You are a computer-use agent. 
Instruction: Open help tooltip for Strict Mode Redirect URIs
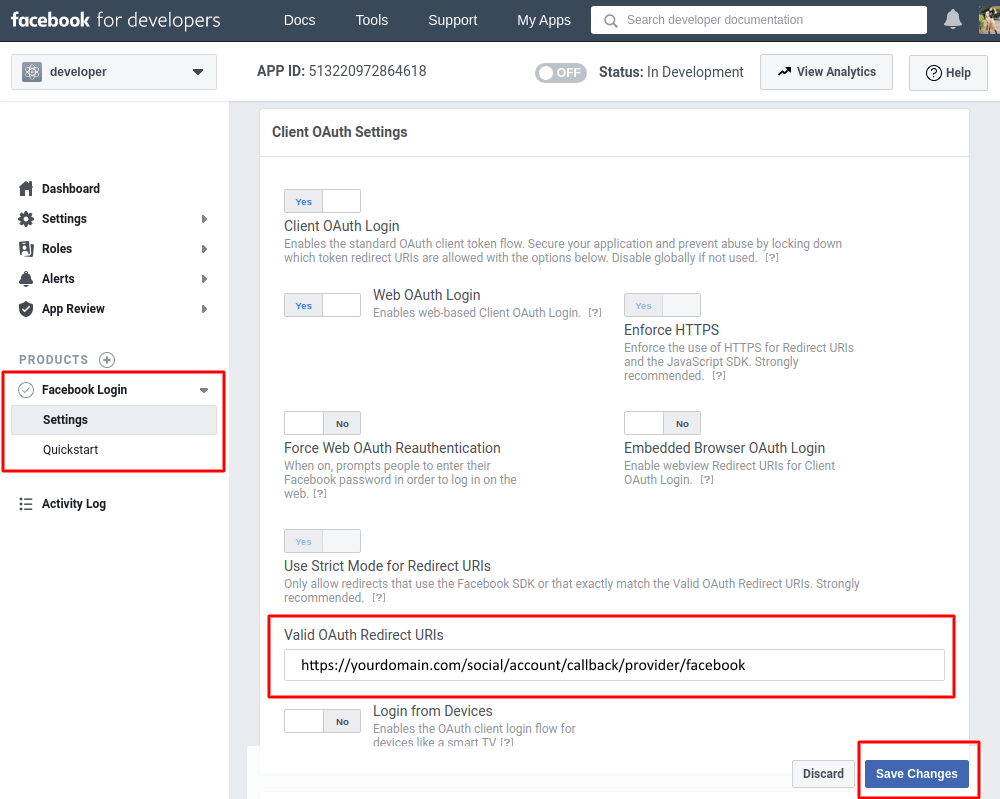(379, 597)
